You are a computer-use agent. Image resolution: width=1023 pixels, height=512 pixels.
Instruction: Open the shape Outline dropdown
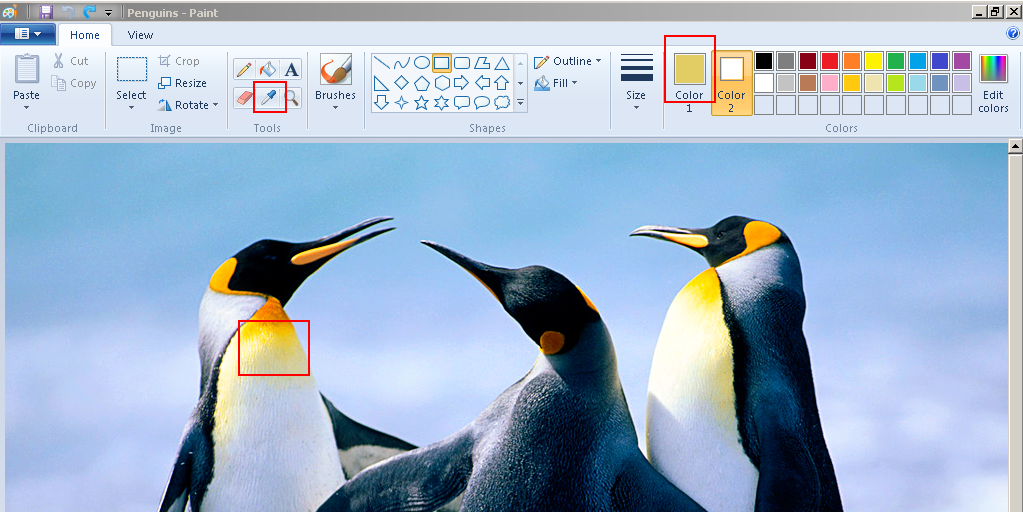point(567,61)
